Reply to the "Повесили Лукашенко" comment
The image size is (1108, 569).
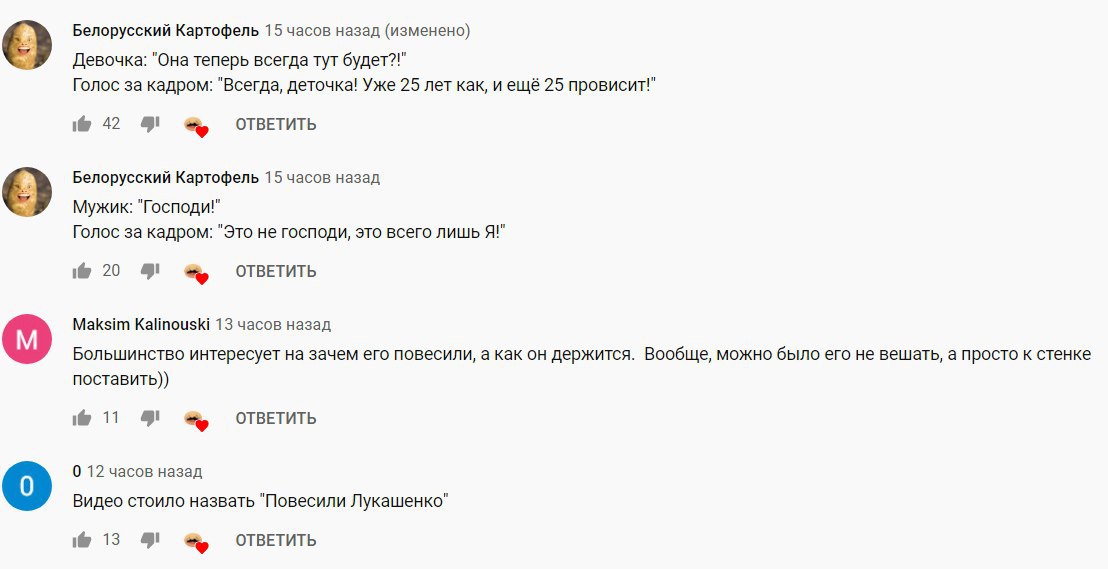[x=276, y=540]
